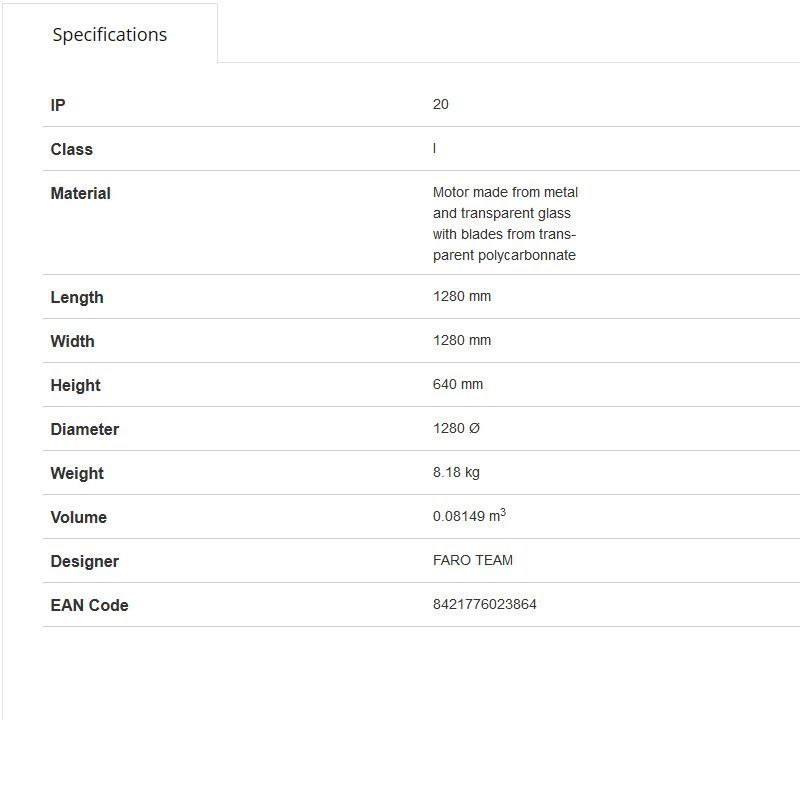Click the Length row label

[x=77, y=297]
